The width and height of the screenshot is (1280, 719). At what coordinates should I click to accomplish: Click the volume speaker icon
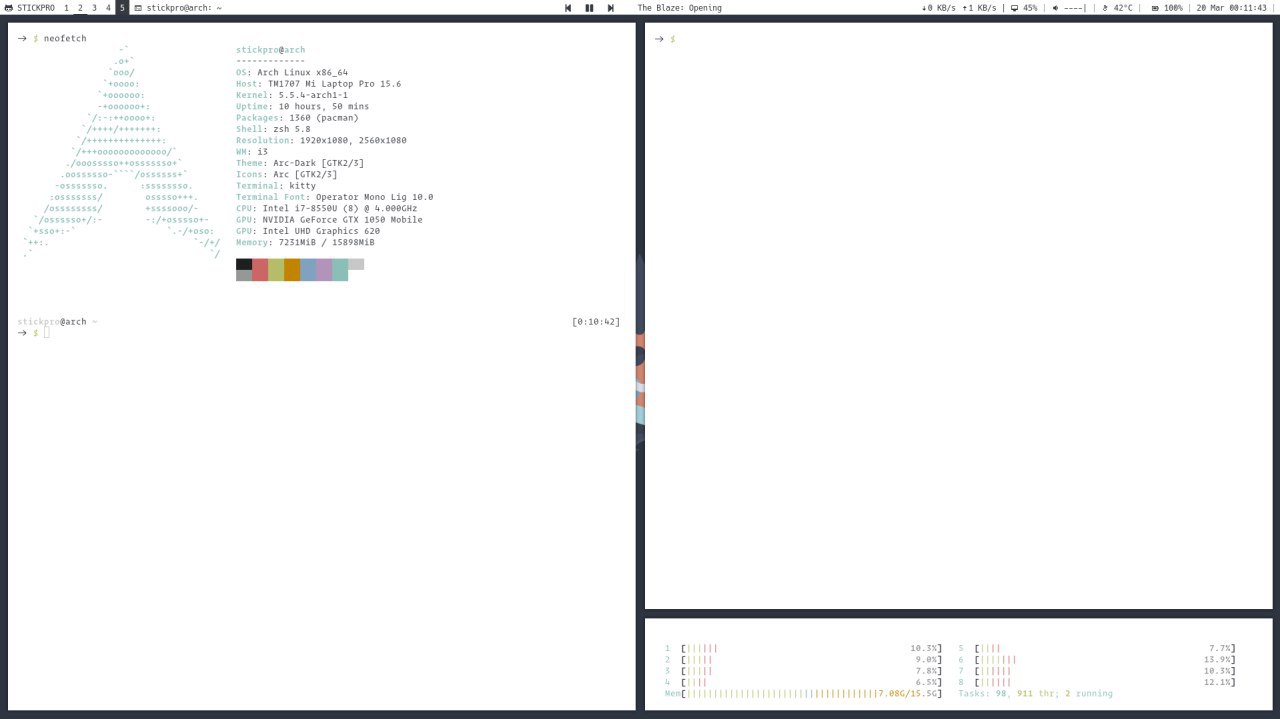point(1056,8)
